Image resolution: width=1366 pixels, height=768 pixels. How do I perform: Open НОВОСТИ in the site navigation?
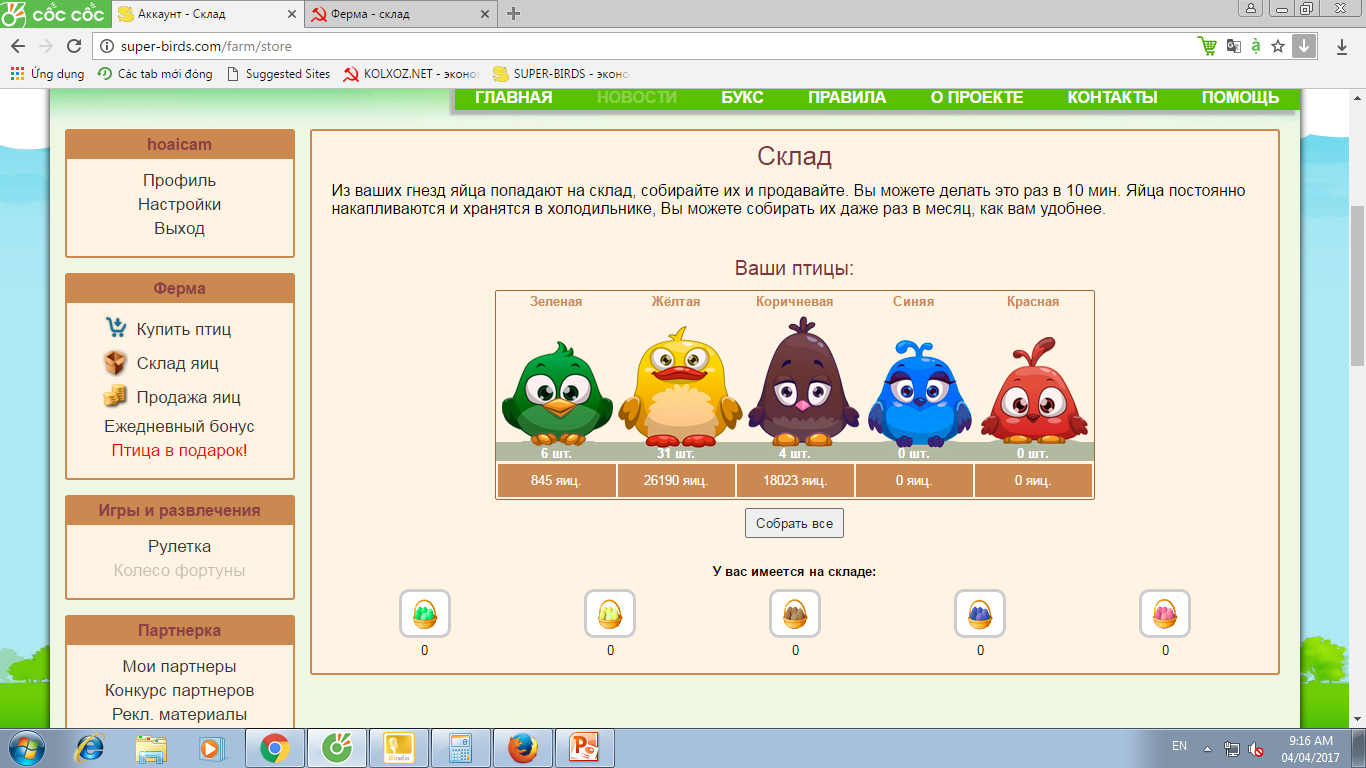(x=637, y=97)
